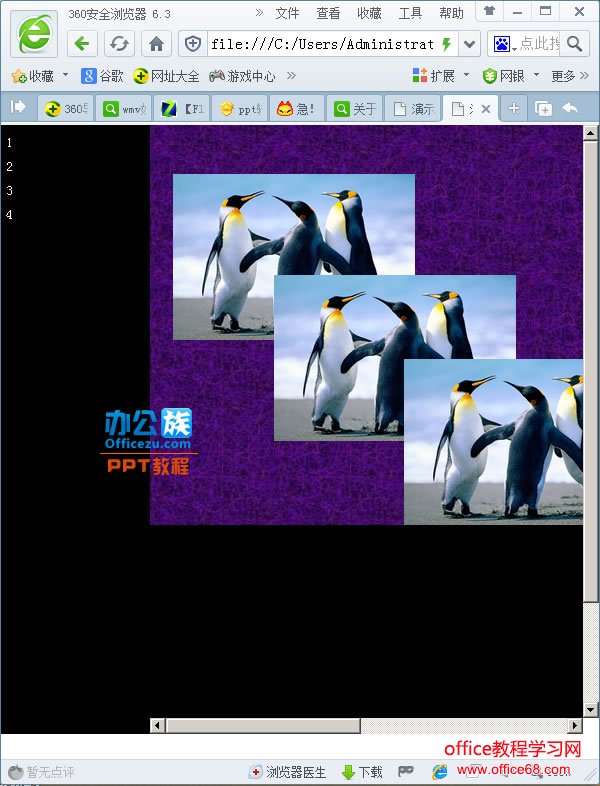Click the tab list window icon
The height and width of the screenshot is (786, 600).
pos(543,108)
